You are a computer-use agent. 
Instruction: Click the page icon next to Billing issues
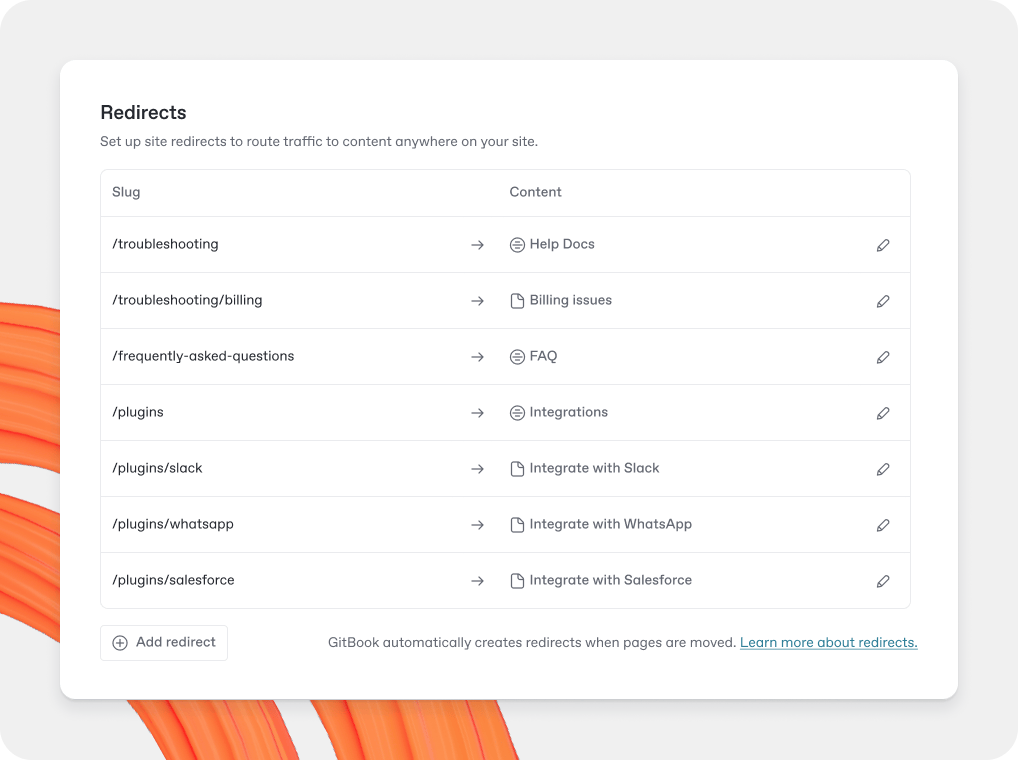point(516,300)
